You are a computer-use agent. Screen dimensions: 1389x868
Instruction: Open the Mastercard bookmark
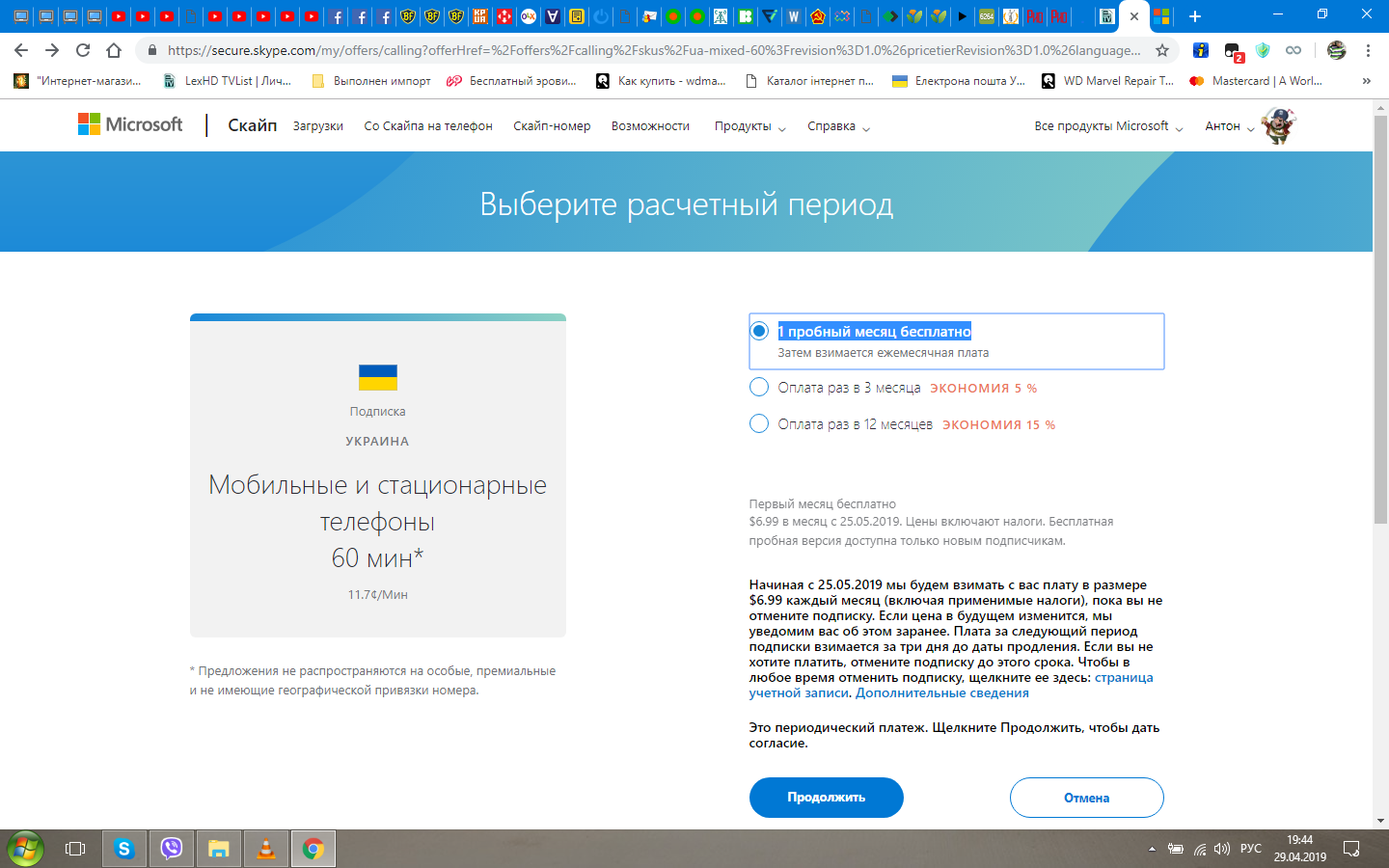tap(1256, 81)
